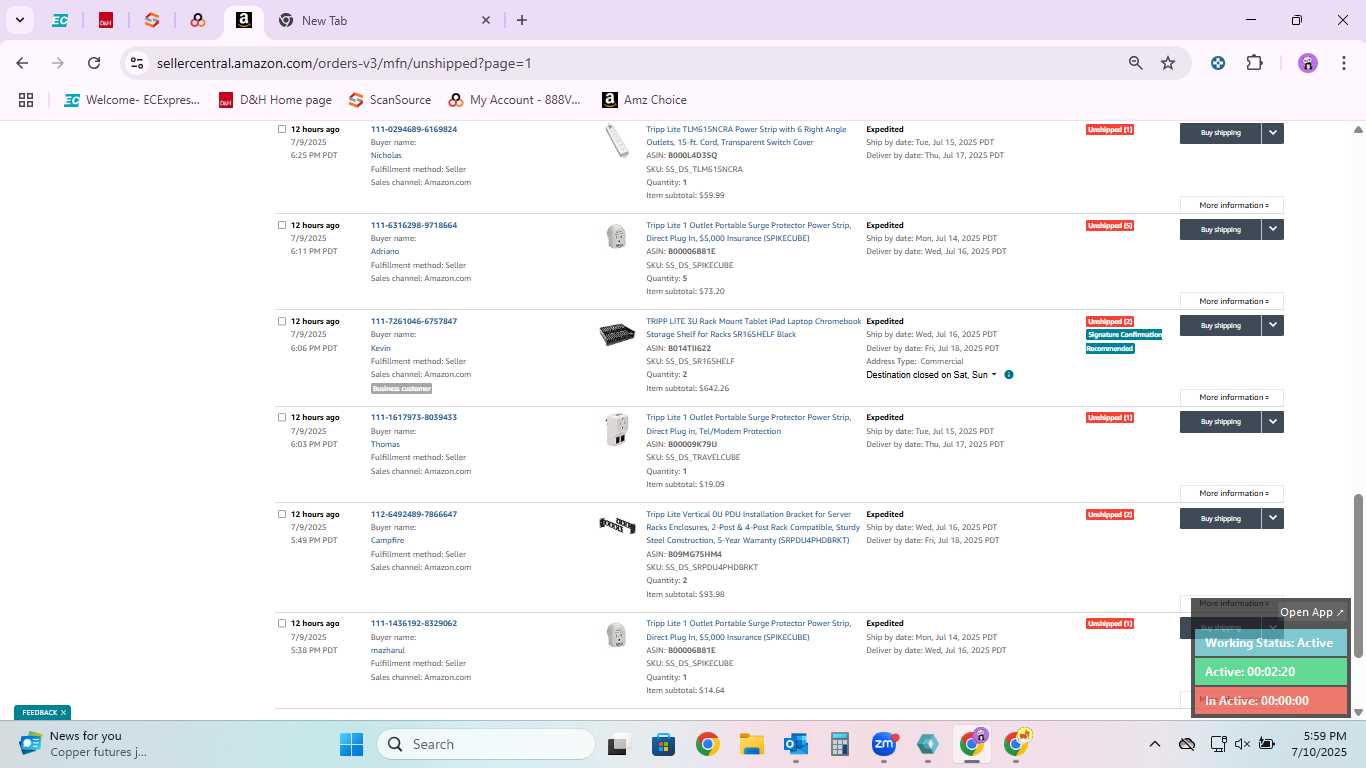1366x768 pixels.
Task: Open File Explorer from the taskbar
Action: pos(752,744)
